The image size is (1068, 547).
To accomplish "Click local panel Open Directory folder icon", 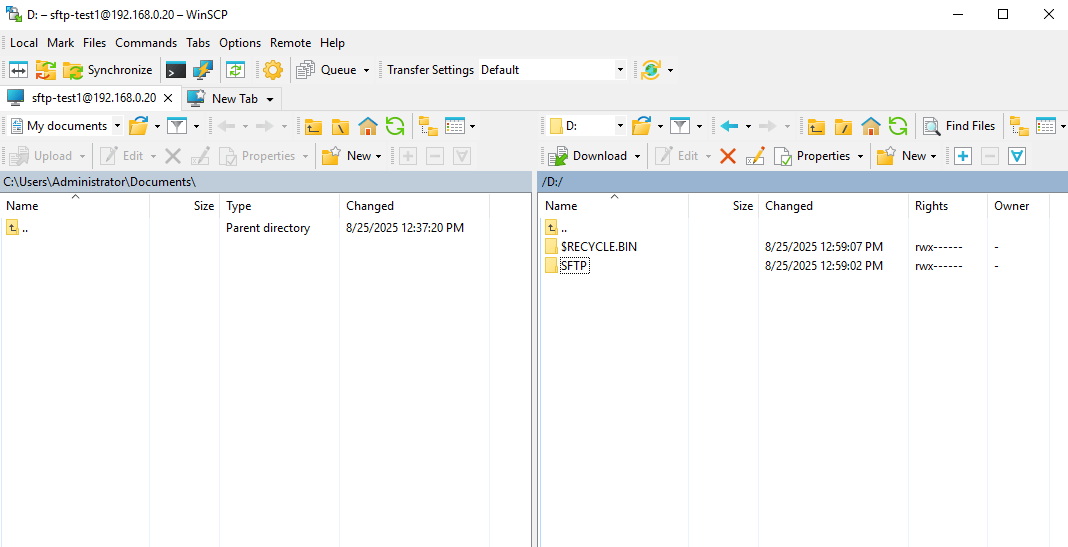I will 138,126.
